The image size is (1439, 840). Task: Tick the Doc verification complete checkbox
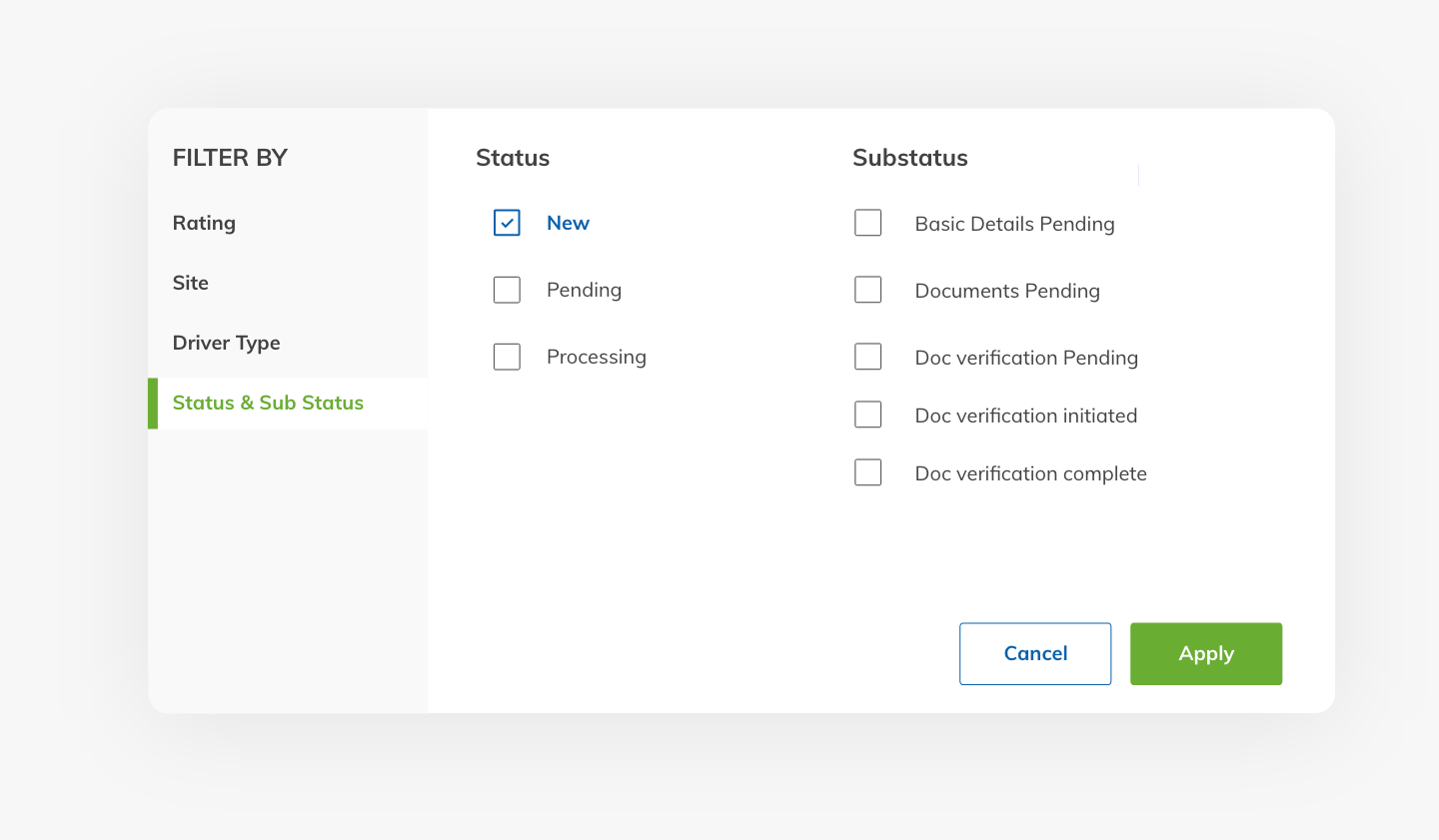[x=867, y=472]
